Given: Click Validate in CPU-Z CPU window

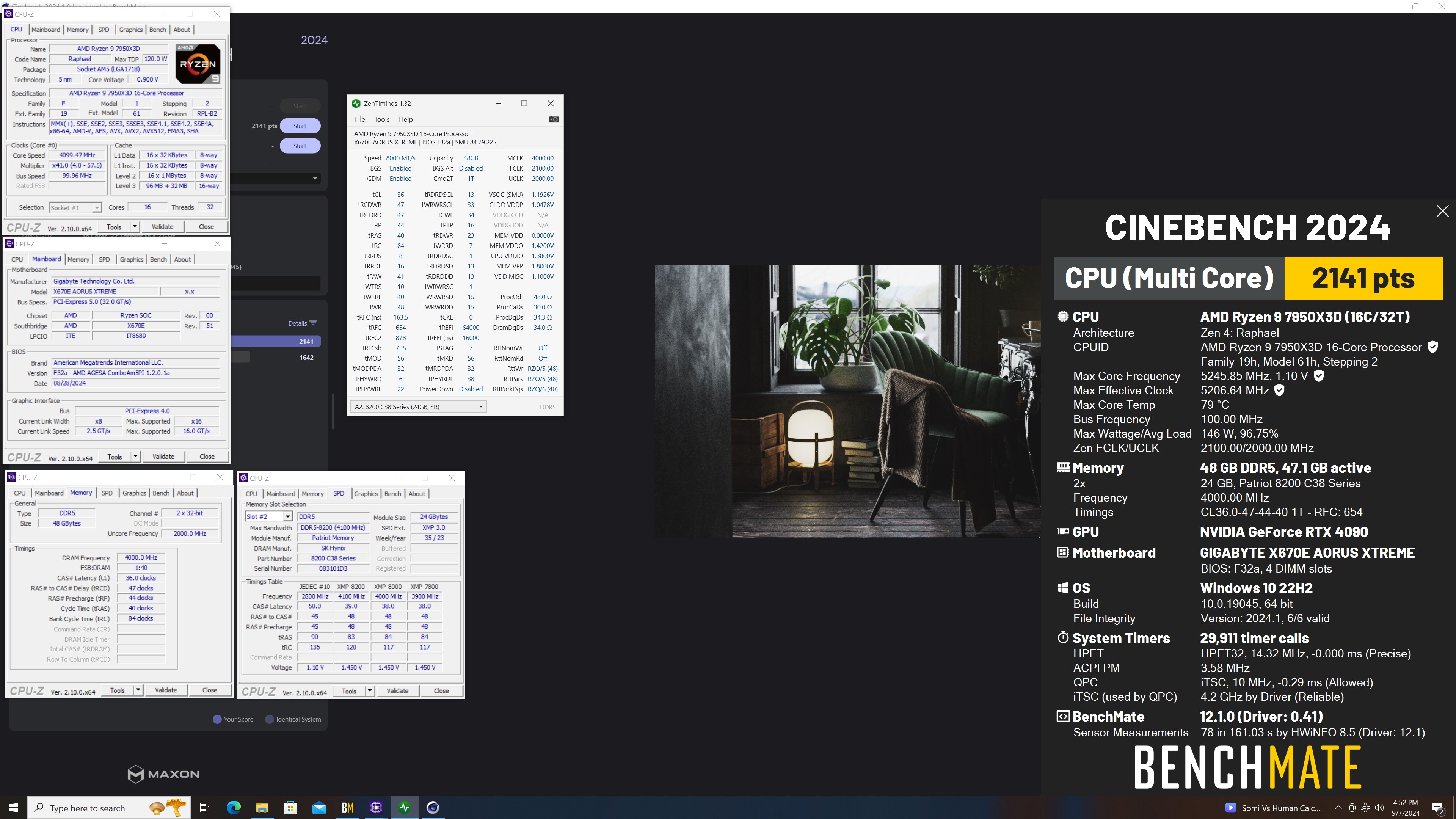Looking at the screenshot, I should (x=163, y=227).
